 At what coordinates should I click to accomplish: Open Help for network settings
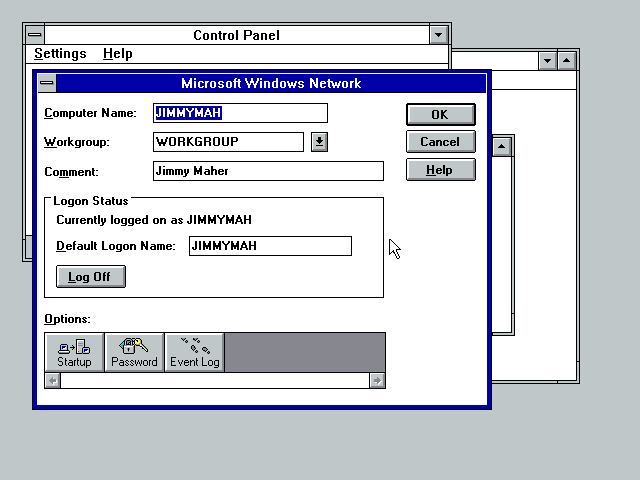pyautogui.click(x=441, y=169)
